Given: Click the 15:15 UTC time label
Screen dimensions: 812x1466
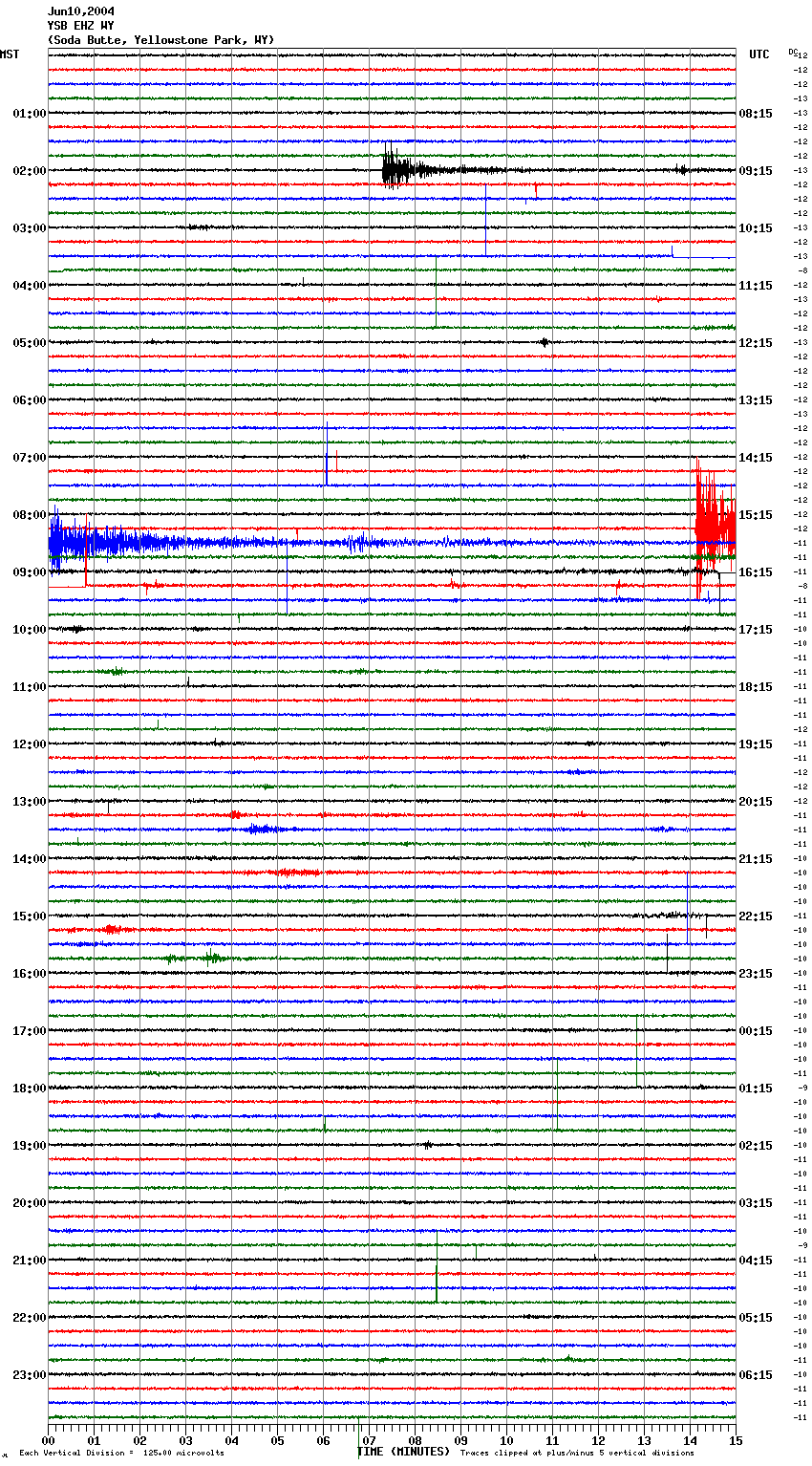Looking at the screenshot, I should pyautogui.click(x=756, y=515).
